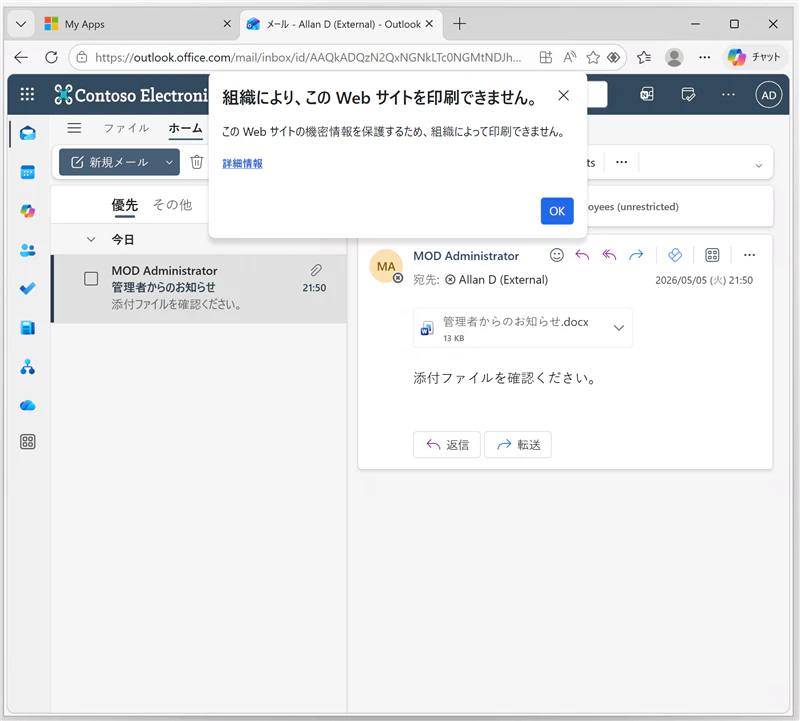Add an emoji reaction to the message

click(557, 255)
